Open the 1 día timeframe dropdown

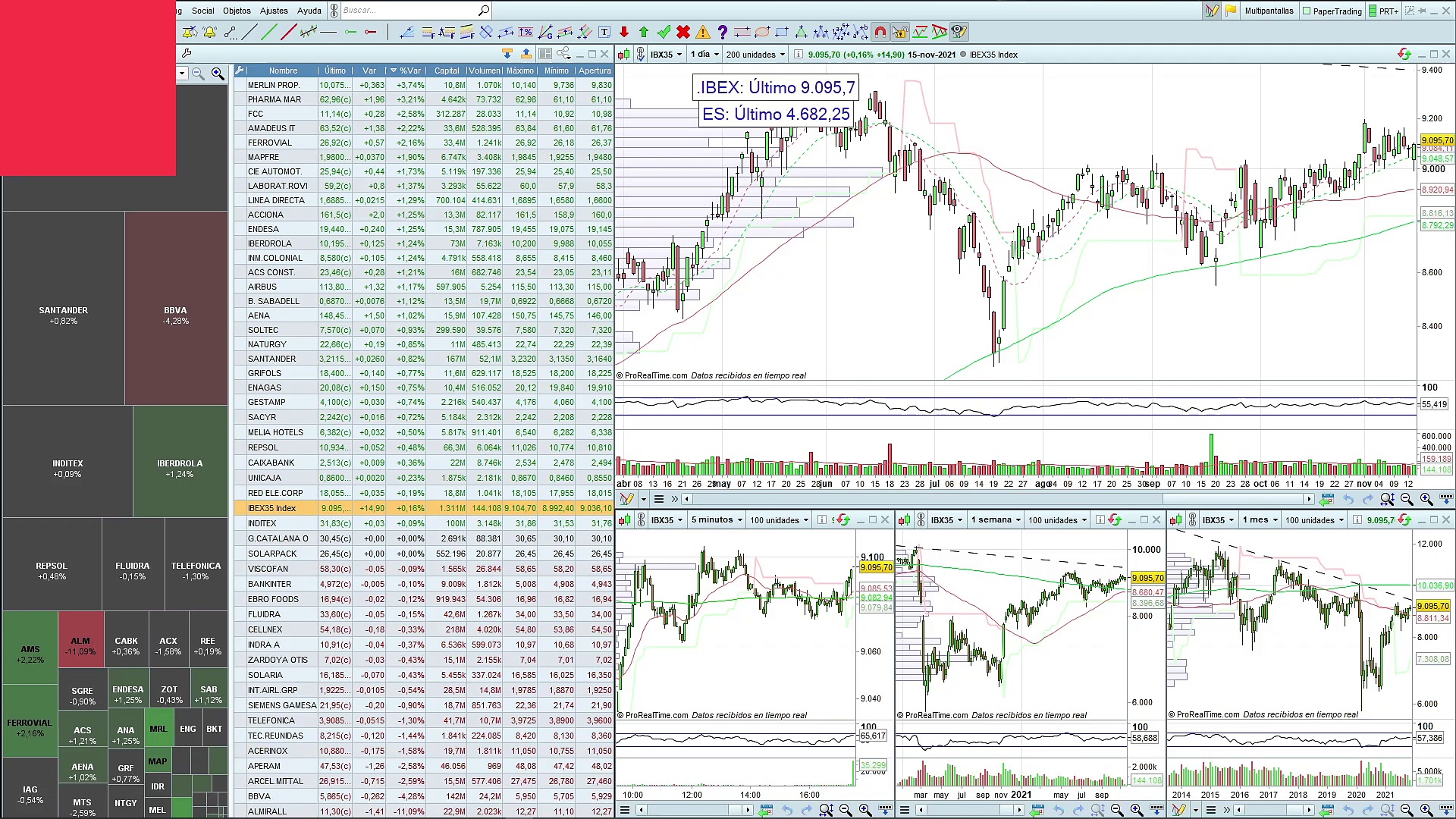tap(704, 55)
